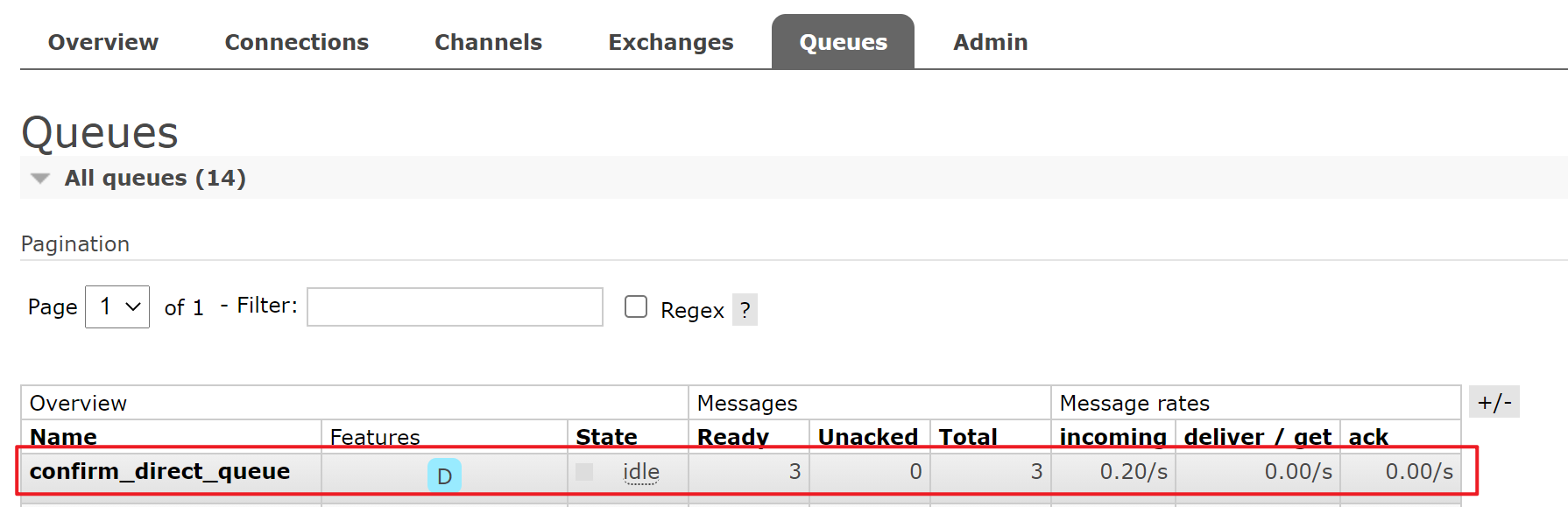1568x507 pixels.
Task: Open the Page number dropdown
Action: point(117,306)
